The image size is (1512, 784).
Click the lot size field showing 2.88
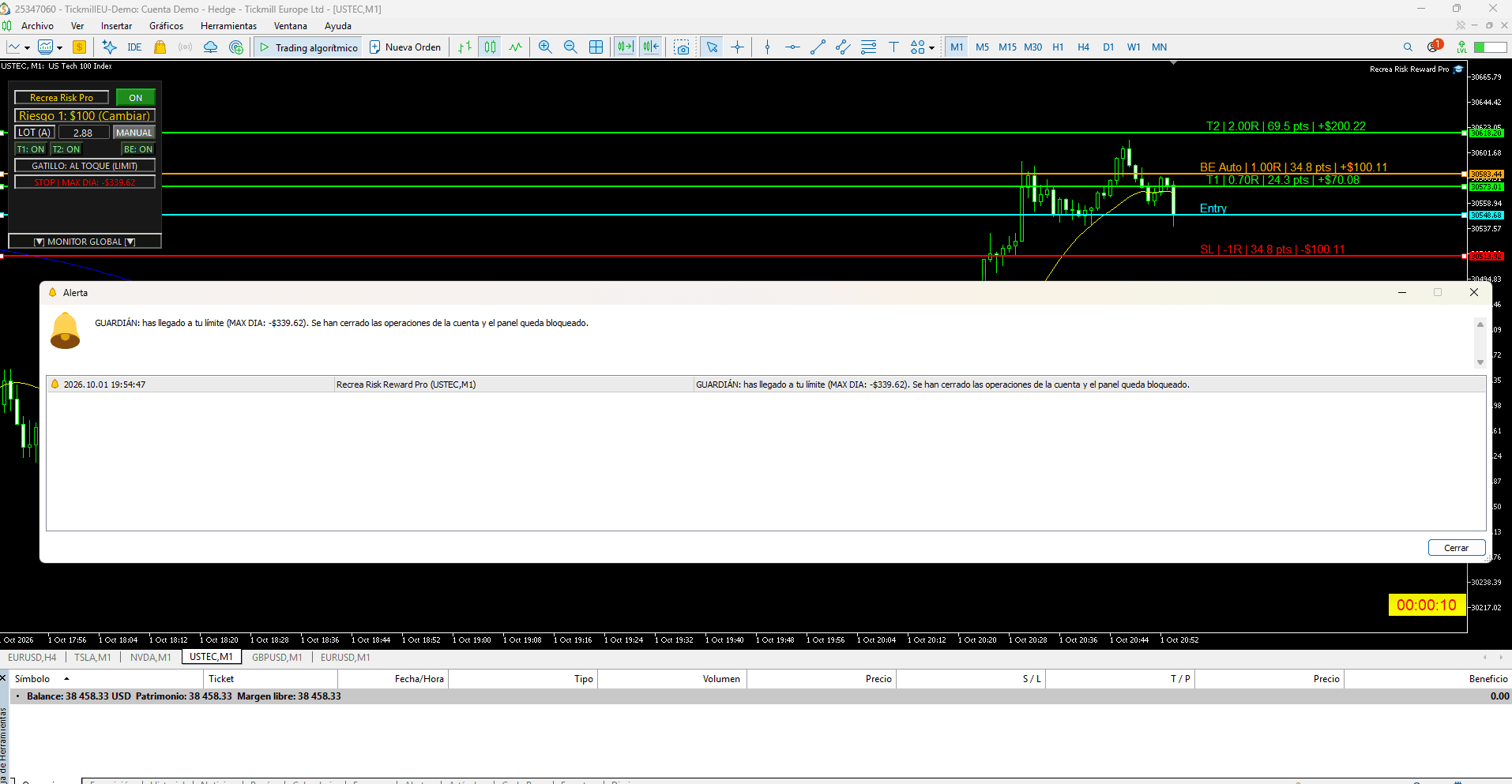point(83,133)
